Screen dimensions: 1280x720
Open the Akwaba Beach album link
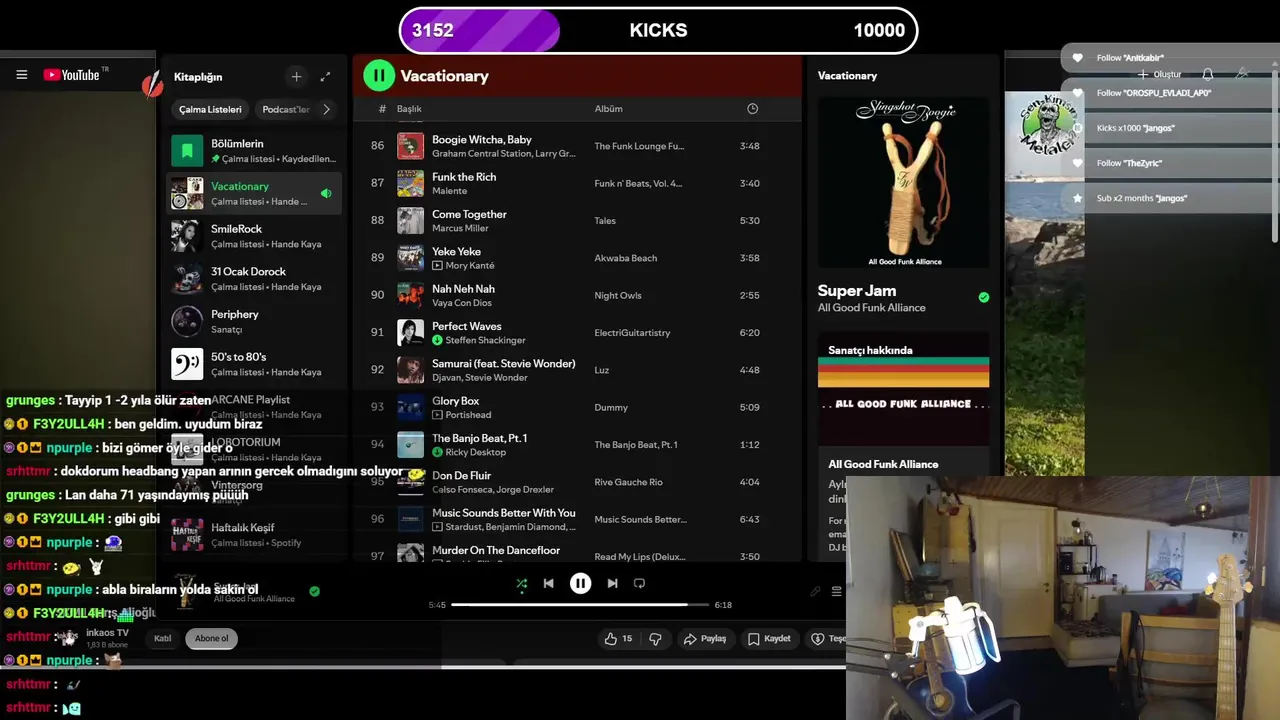click(627, 258)
